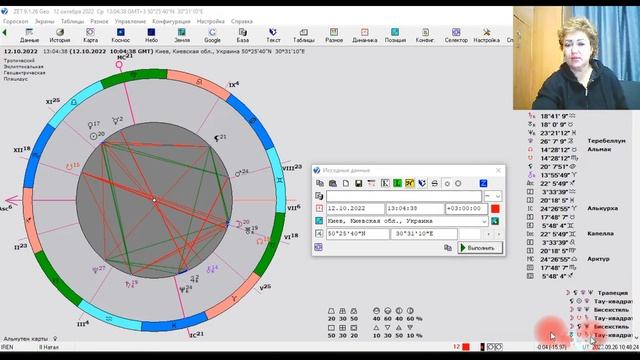Open the Конфигурация menu
Screen dimensions: 640x360
(171, 21)
